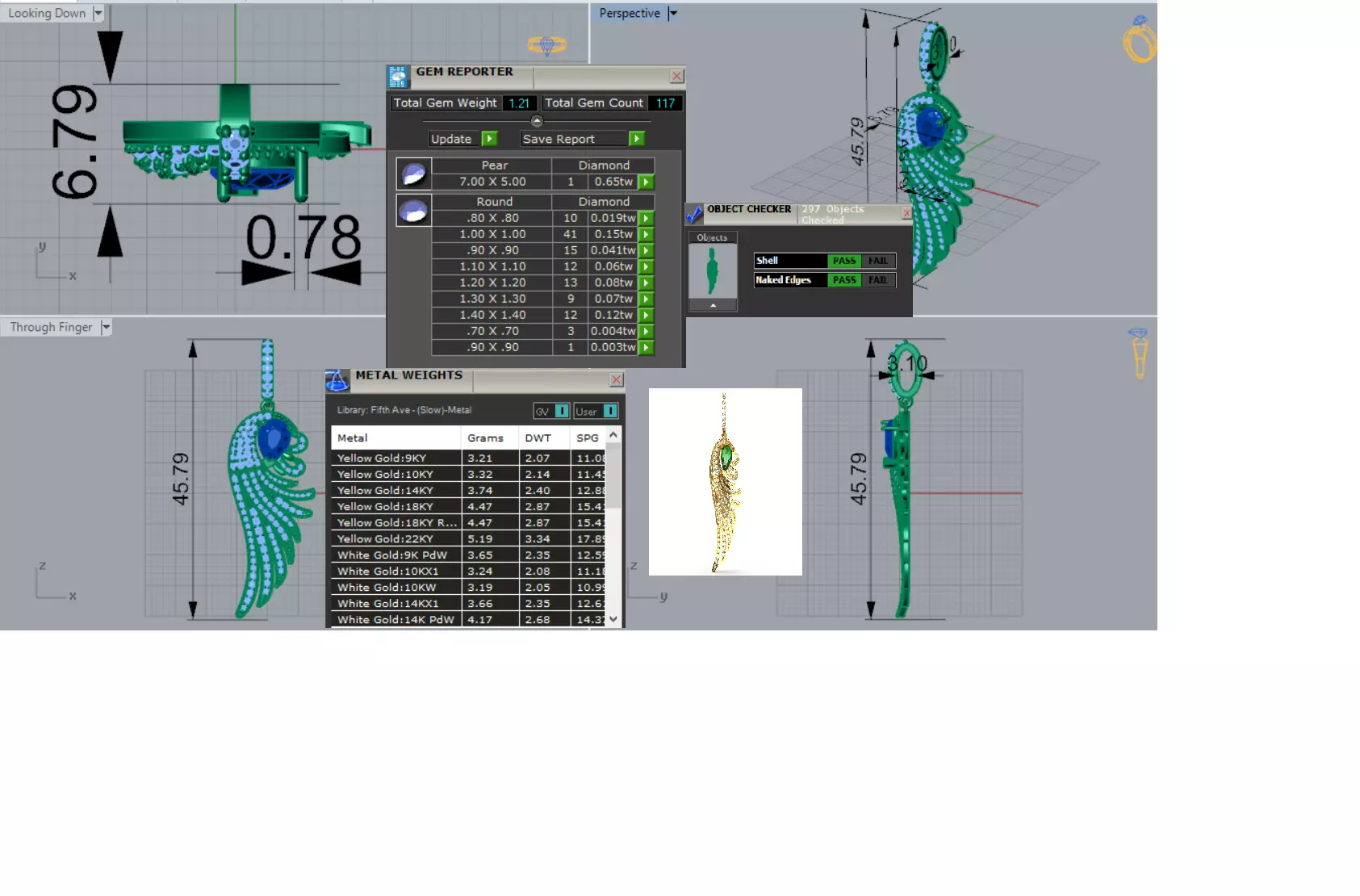Viewport: 1360px width, 896px height.
Task: Click the Metal Weights scroll up arrow
Action: [x=613, y=435]
